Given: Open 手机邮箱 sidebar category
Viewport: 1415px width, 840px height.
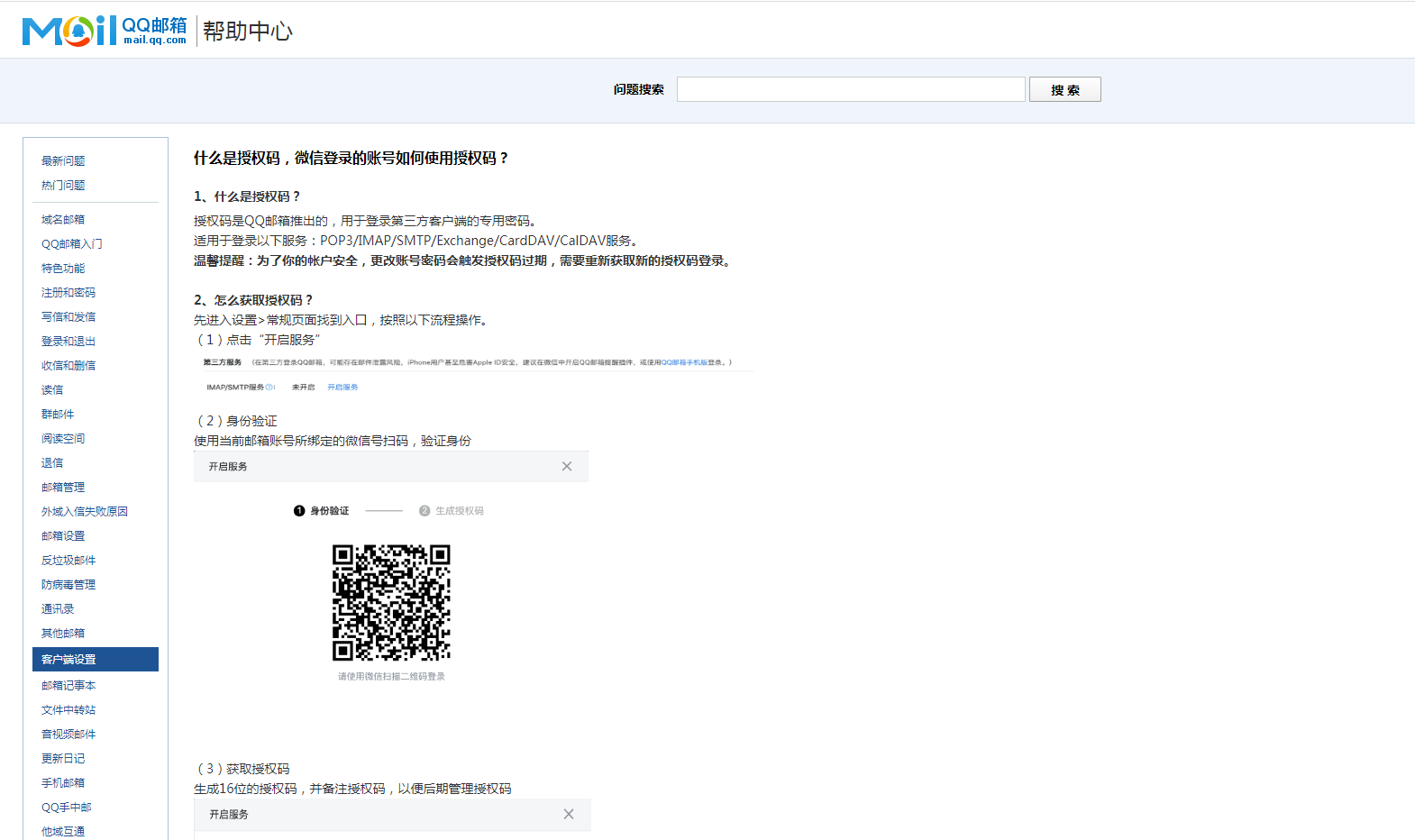Looking at the screenshot, I should (63, 783).
